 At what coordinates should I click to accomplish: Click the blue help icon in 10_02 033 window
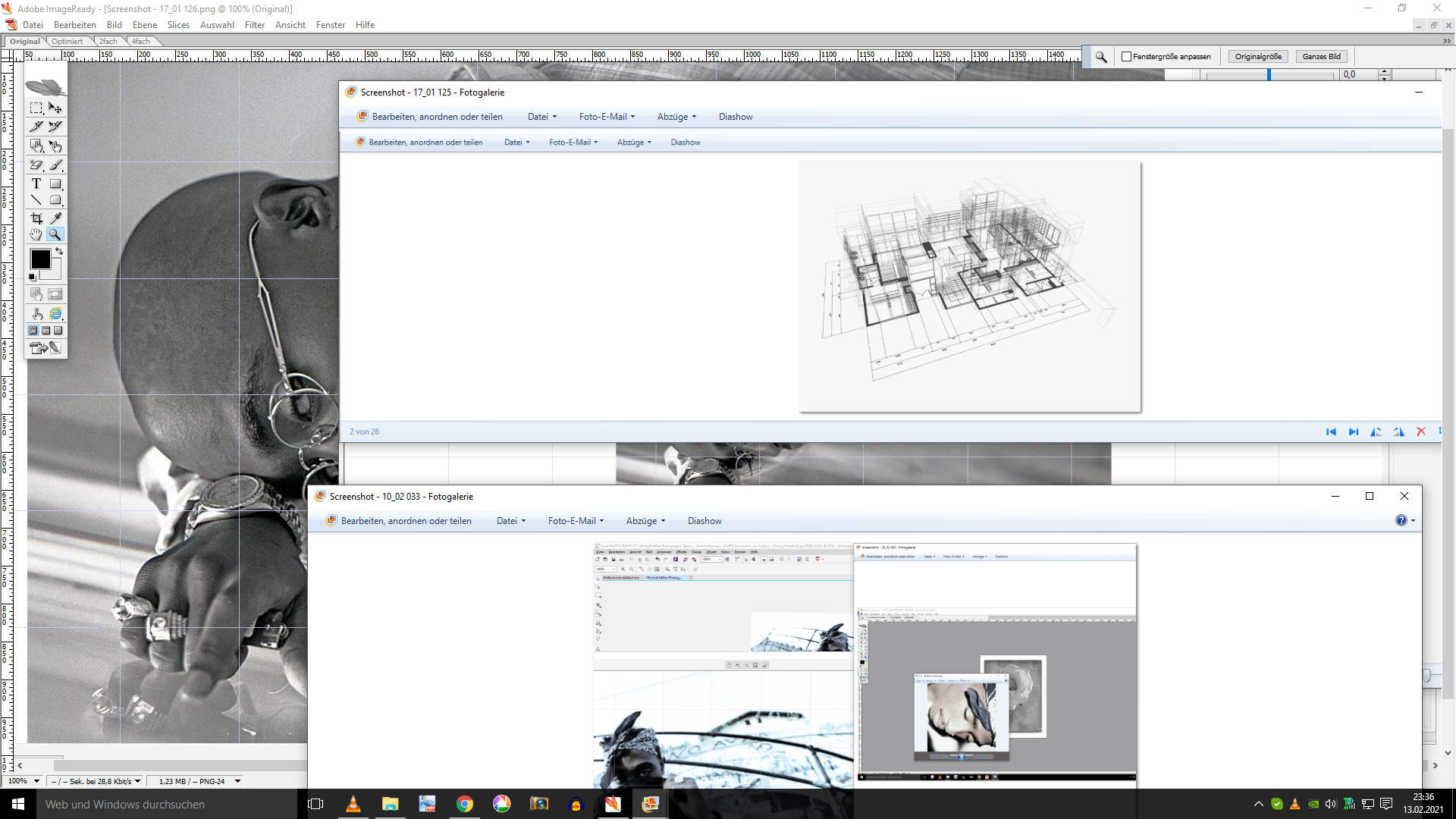point(1401,520)
